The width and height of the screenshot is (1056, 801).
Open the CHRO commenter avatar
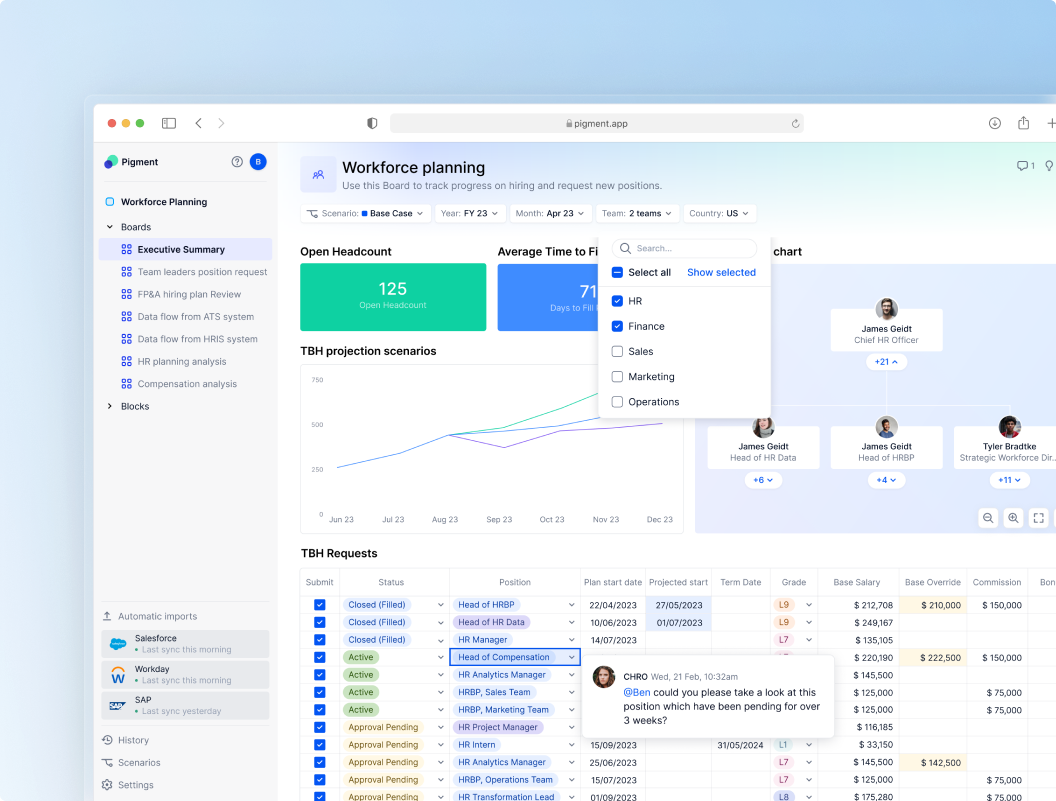[x=603, y=676]
